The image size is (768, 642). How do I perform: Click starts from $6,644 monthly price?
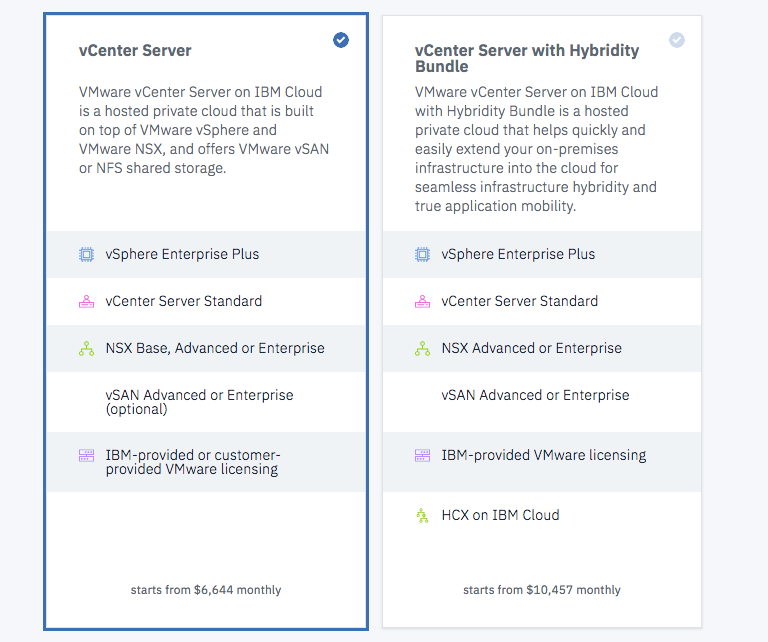[x=206, y=590]
